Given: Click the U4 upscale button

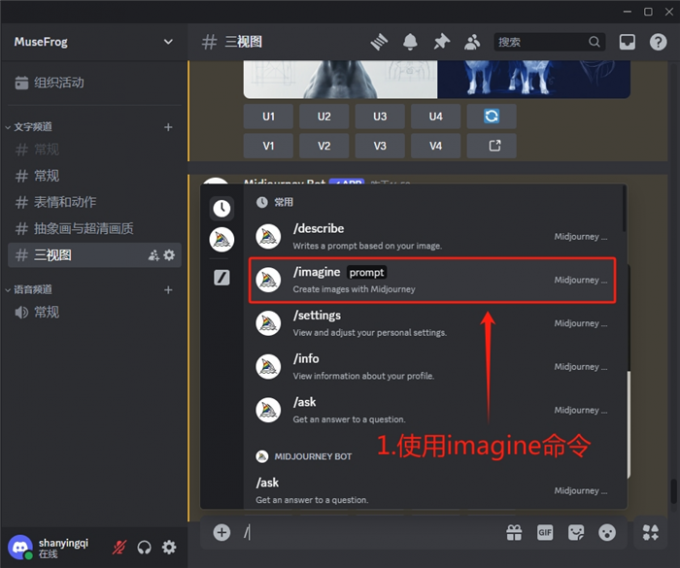Looking at the screenshot, I should (435, 116).
